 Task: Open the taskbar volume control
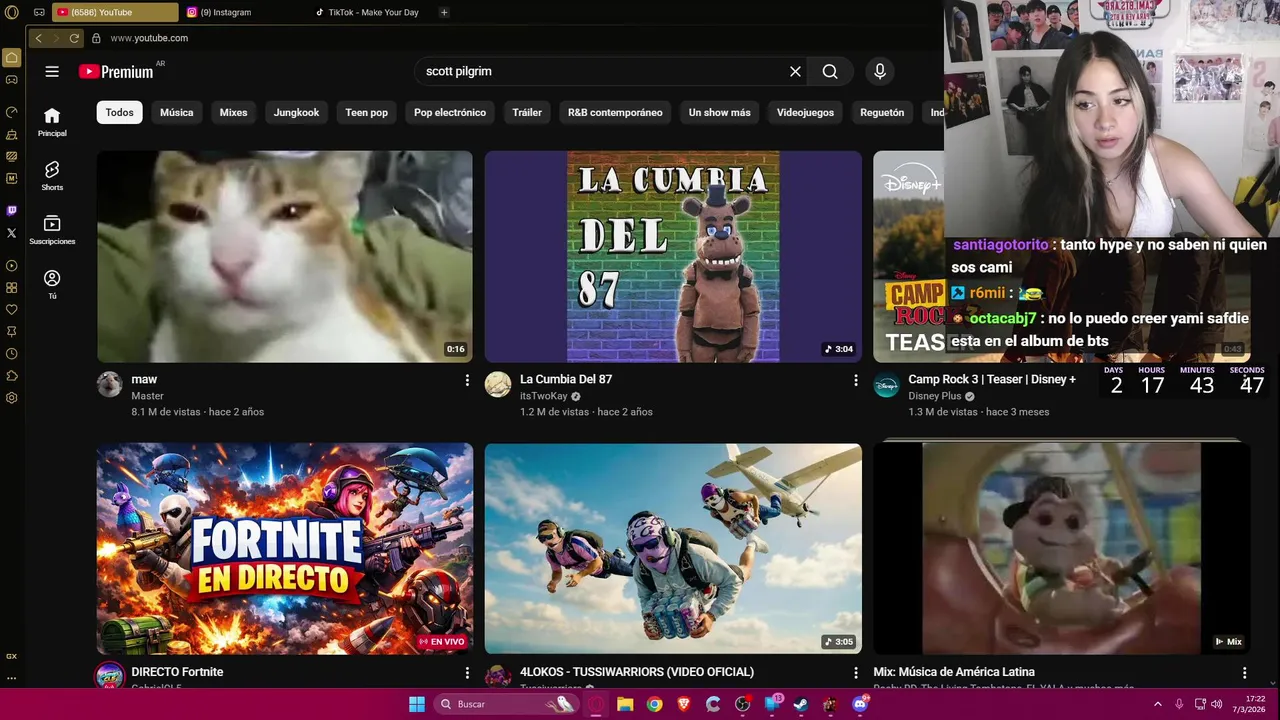[1217, 704]
